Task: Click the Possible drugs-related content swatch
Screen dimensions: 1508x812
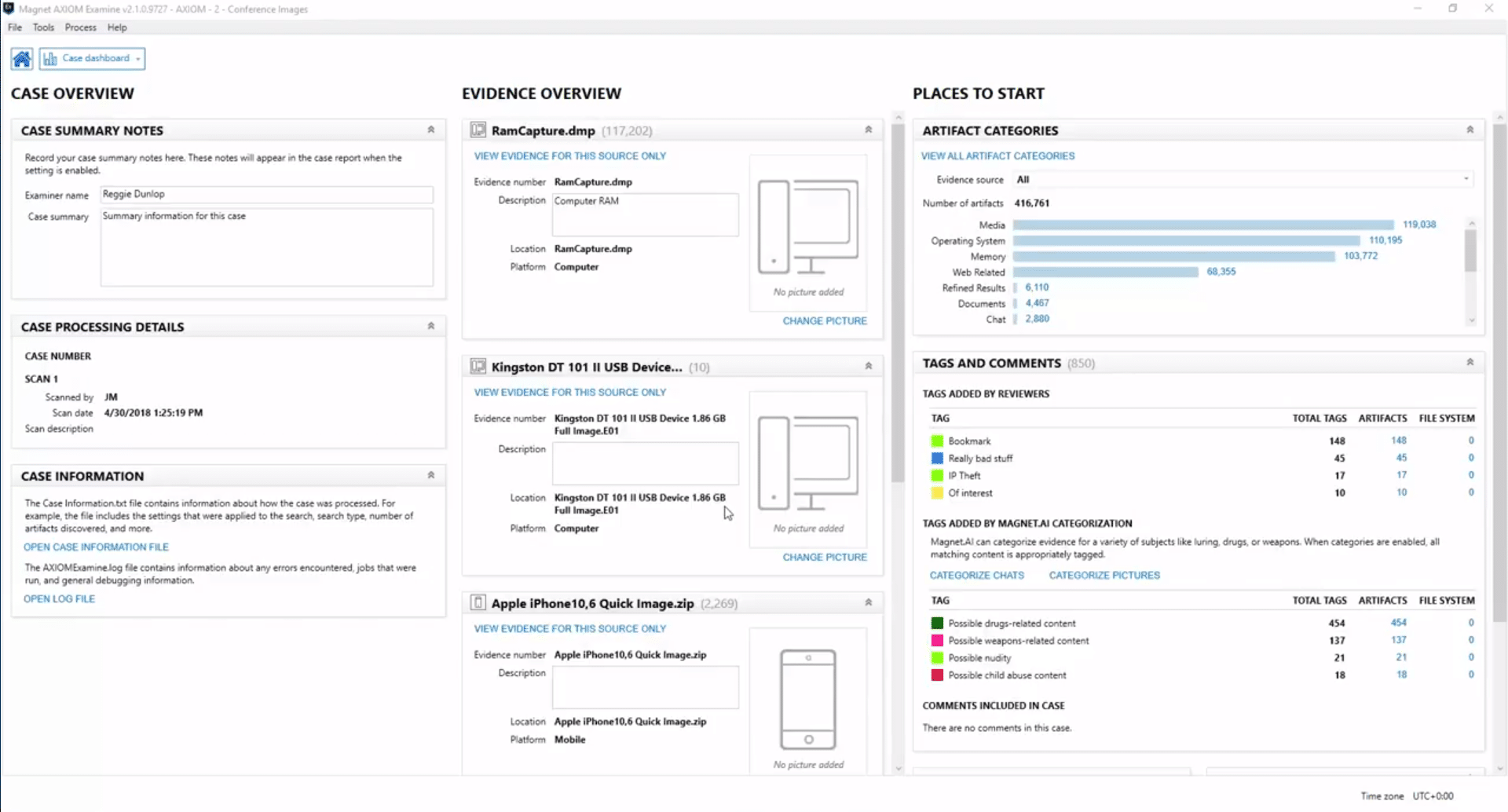Action: coord(937,624)
